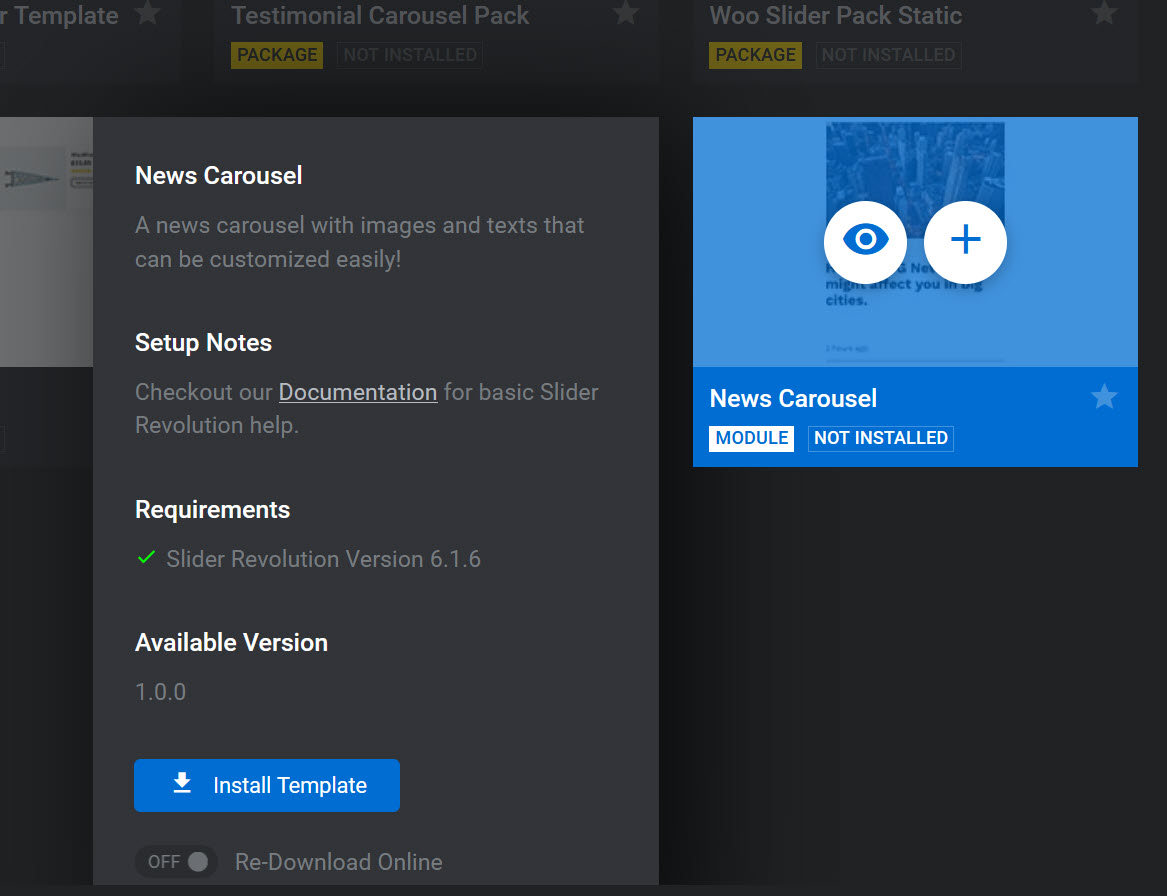Image resolution: width=1167 pixels, height=896 pixels.
Task: Click NOT INSTALLED under Woo Slider Pack Static
Action: tap(889, 55)
